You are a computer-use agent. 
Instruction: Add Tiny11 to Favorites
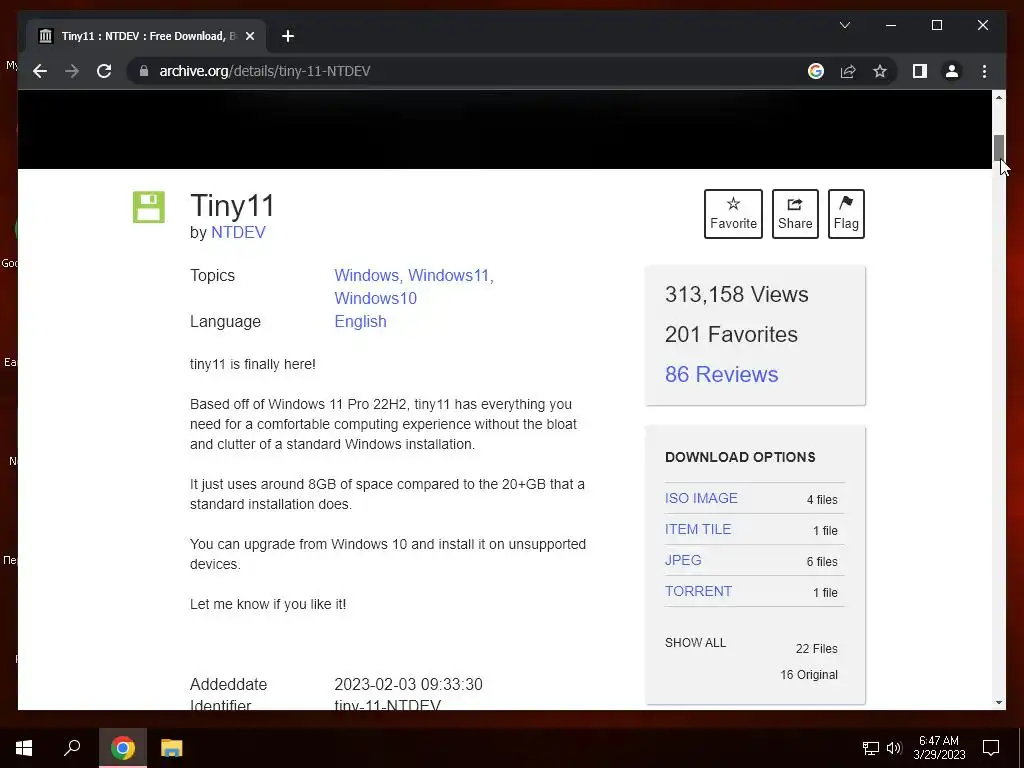pyautogui.click(x=733, y=214)
